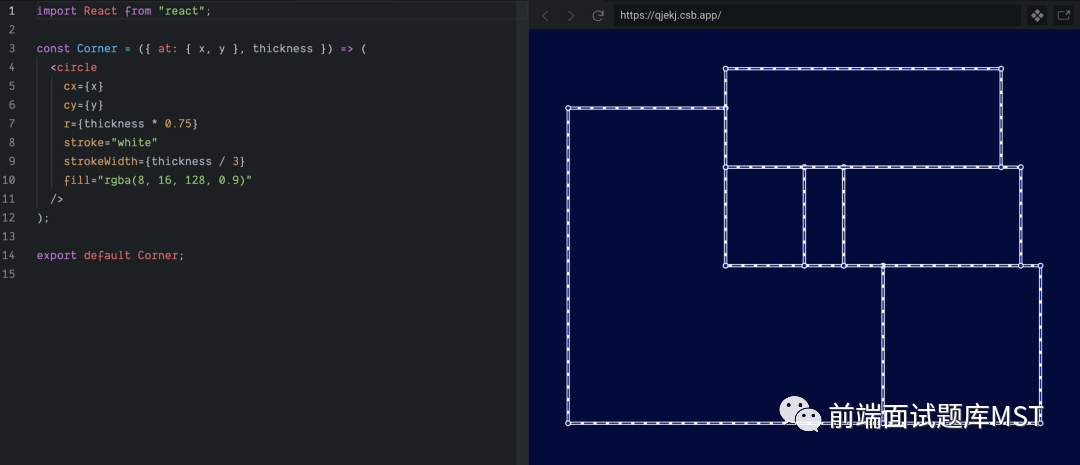The width and height of the screenshot is (1080, 465).
Task: Click the '<circle' tag text
Action: point(74,68)
